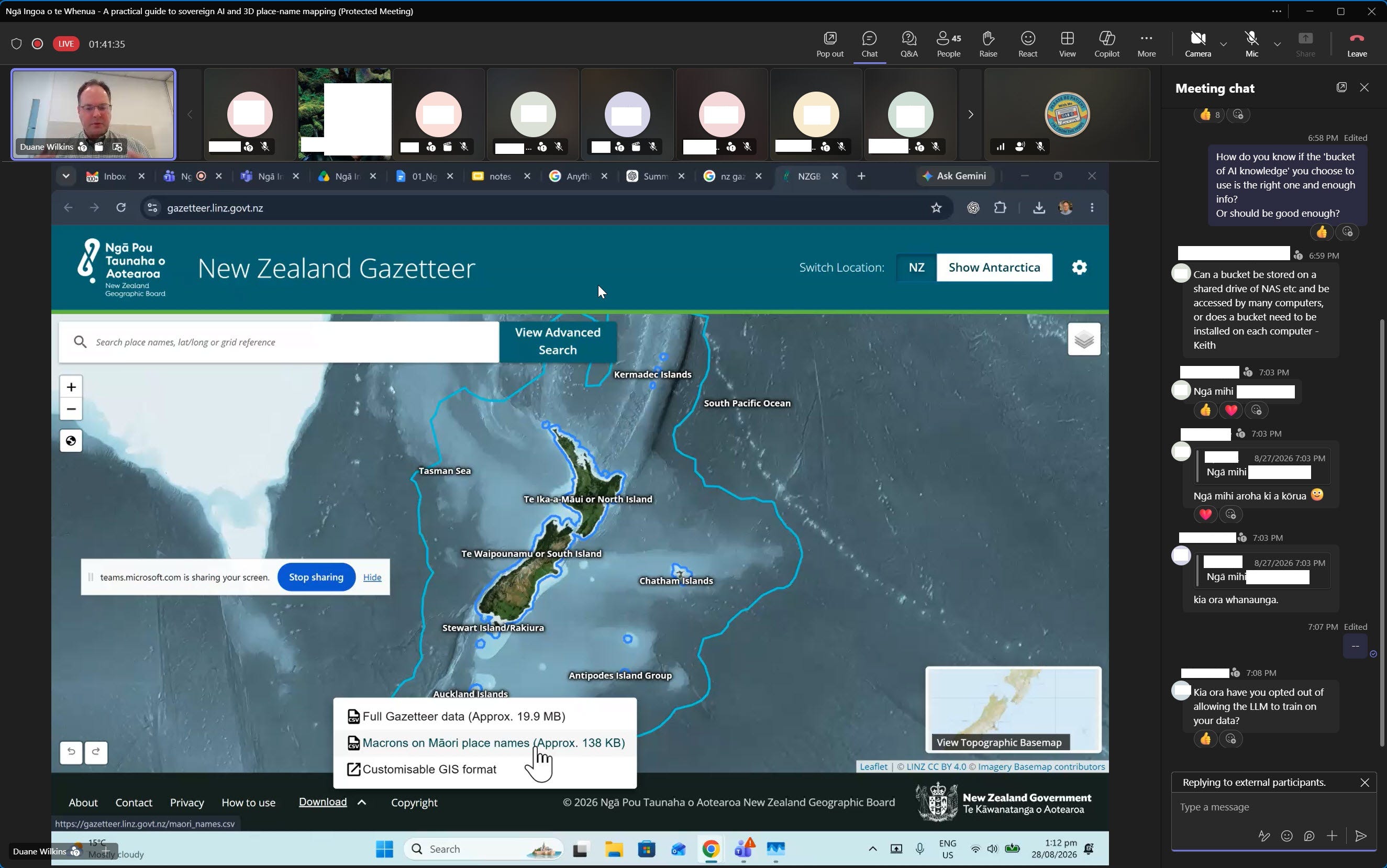This screenshot has width=1387, height=868.
Task: Zoom in on the map
Action: (71, 387)
